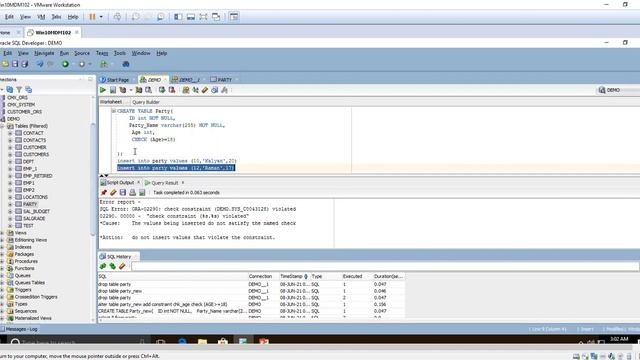Click the SQL History clock icon in worksheet toolbar
This screenshot has height=360, width=640.
click(215, 90)
